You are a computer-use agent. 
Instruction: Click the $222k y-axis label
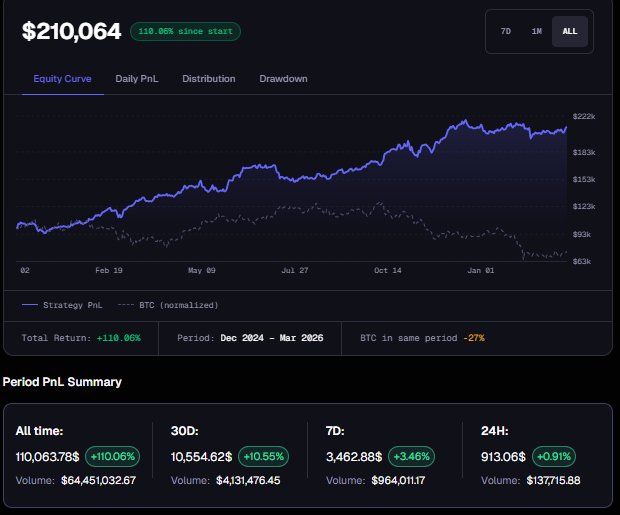click(584, 116)
